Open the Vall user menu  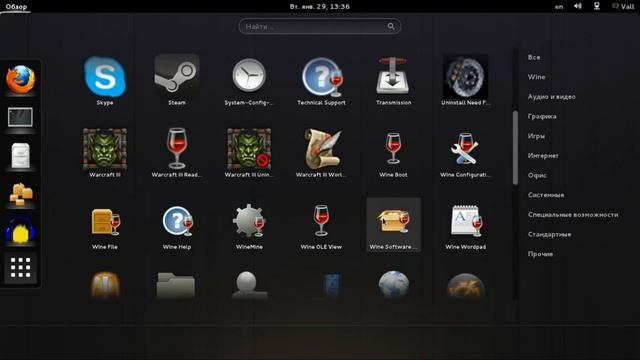tap(623, 7)
